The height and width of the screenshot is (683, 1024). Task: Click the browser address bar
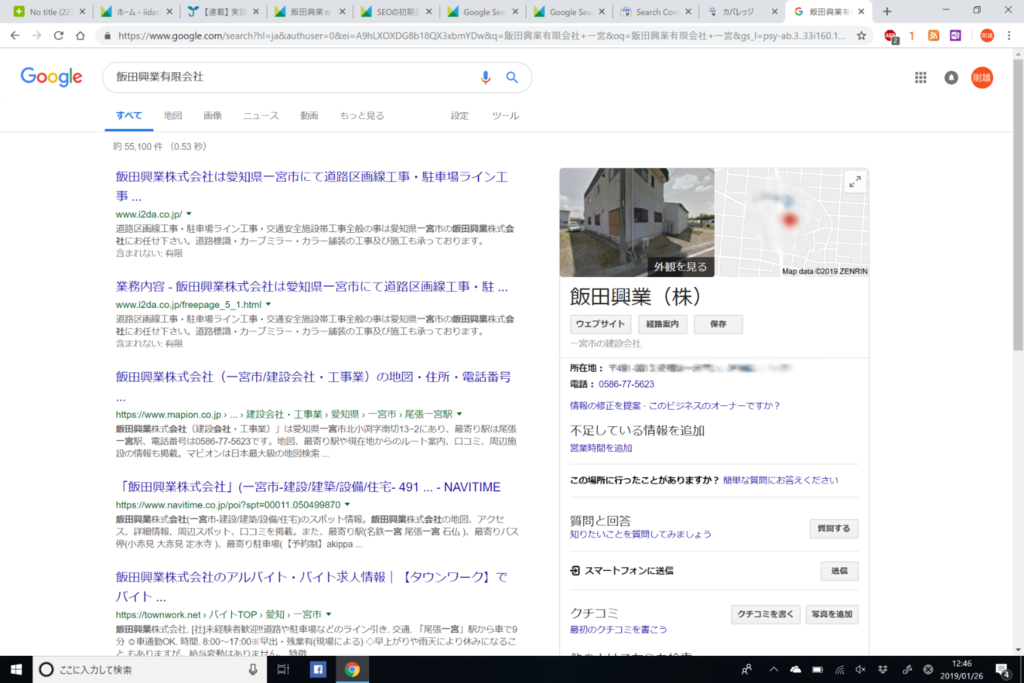tap(482, 36)
